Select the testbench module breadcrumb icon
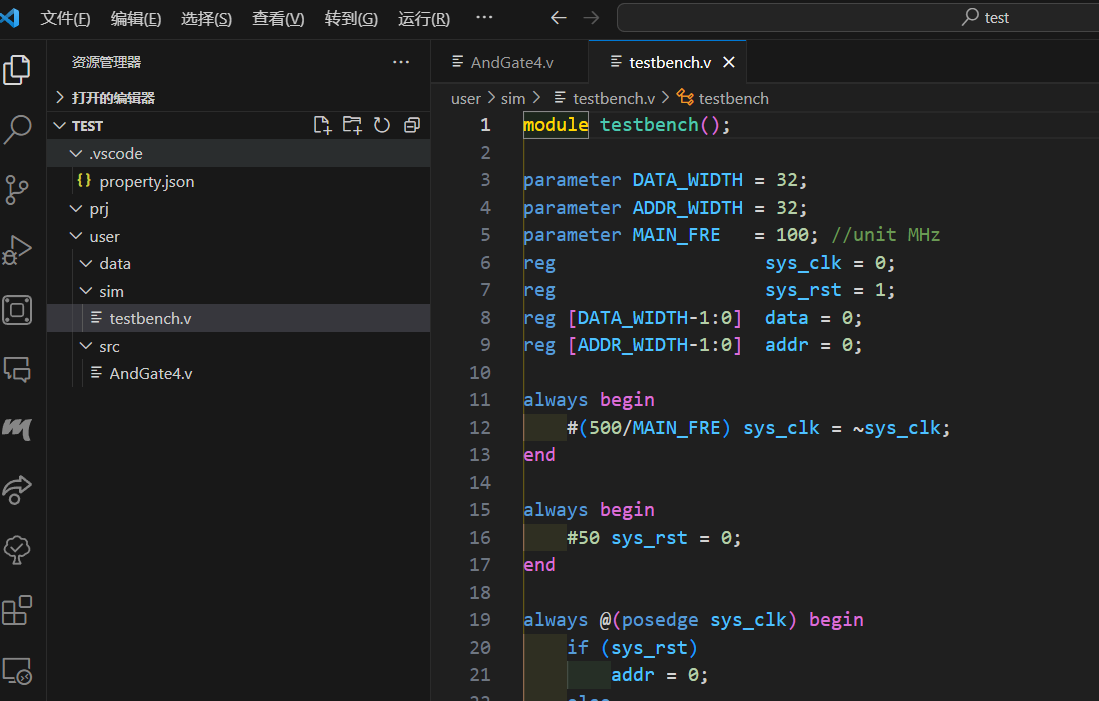The height and width of the screenshot is (701, 1099). [x=685, y=98]
